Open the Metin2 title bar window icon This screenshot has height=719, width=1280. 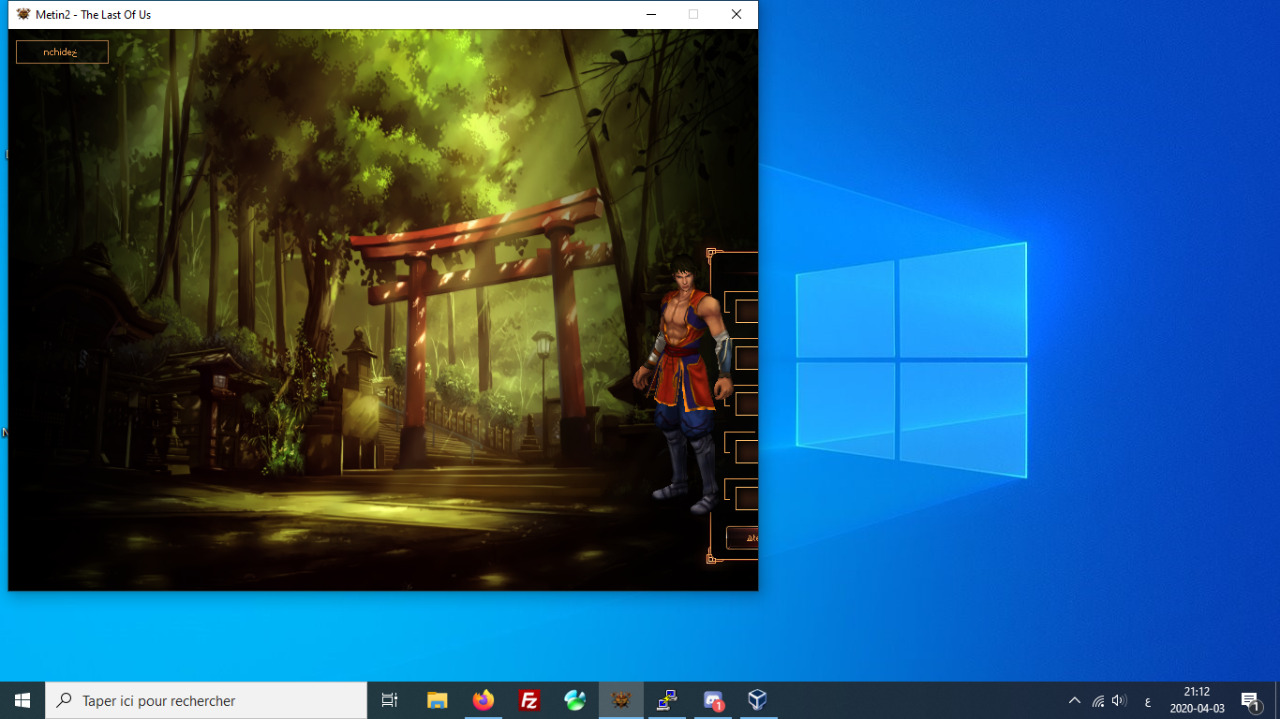[x=24, y=15]
